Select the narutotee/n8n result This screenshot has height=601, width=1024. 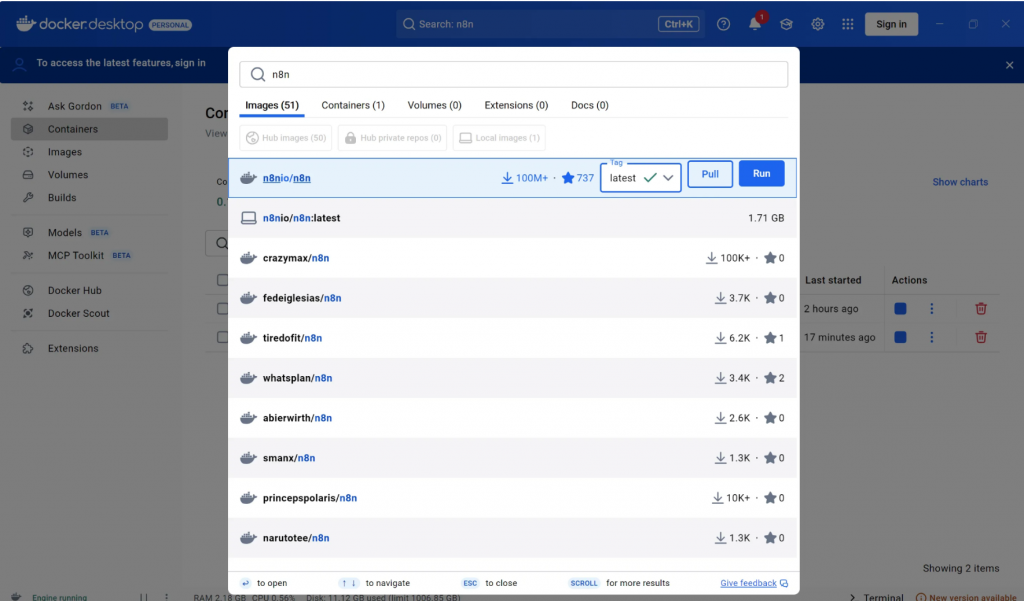(x=513, y=538)
